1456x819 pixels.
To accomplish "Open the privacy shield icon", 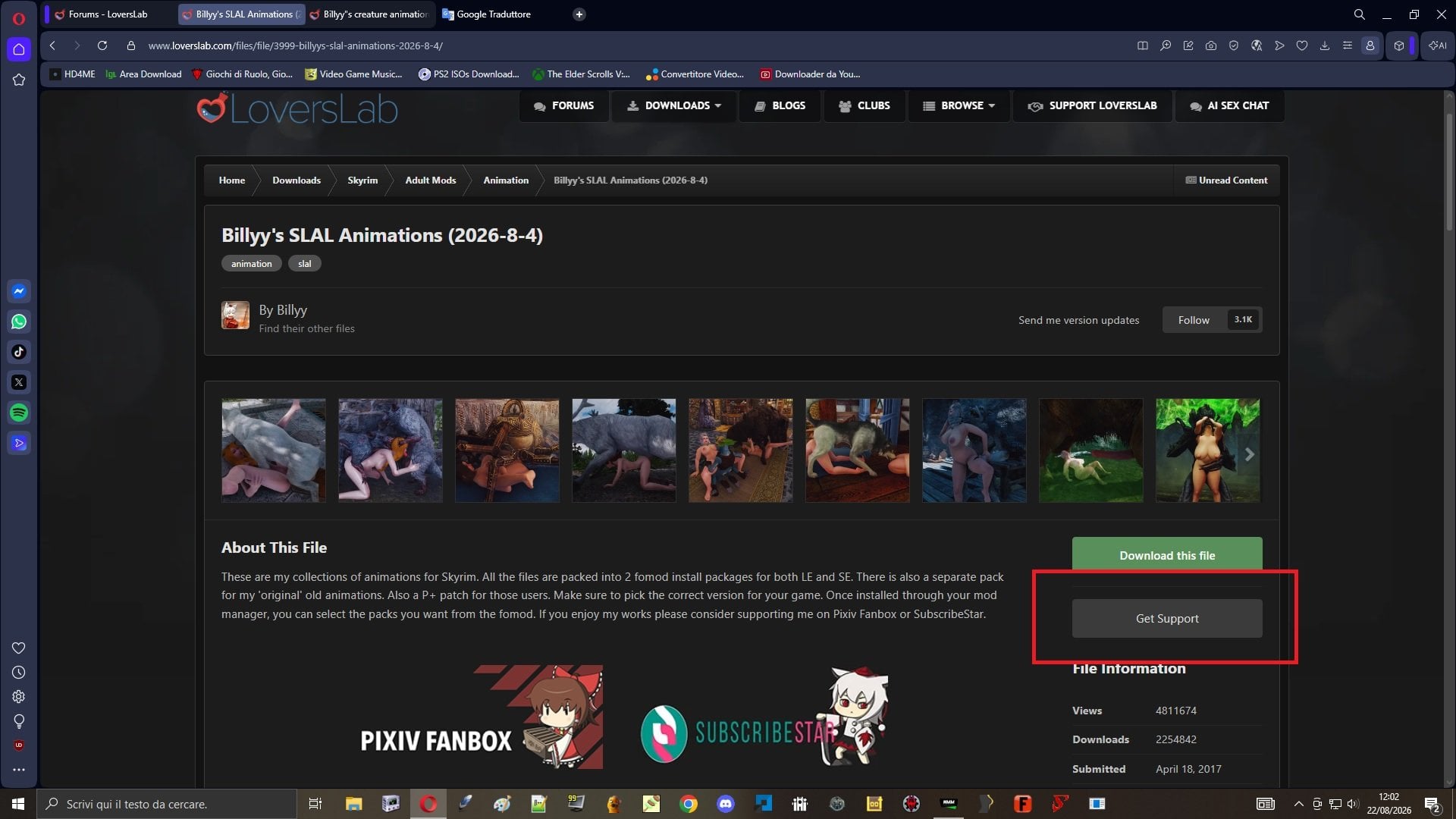I will tap(1234, 45).
